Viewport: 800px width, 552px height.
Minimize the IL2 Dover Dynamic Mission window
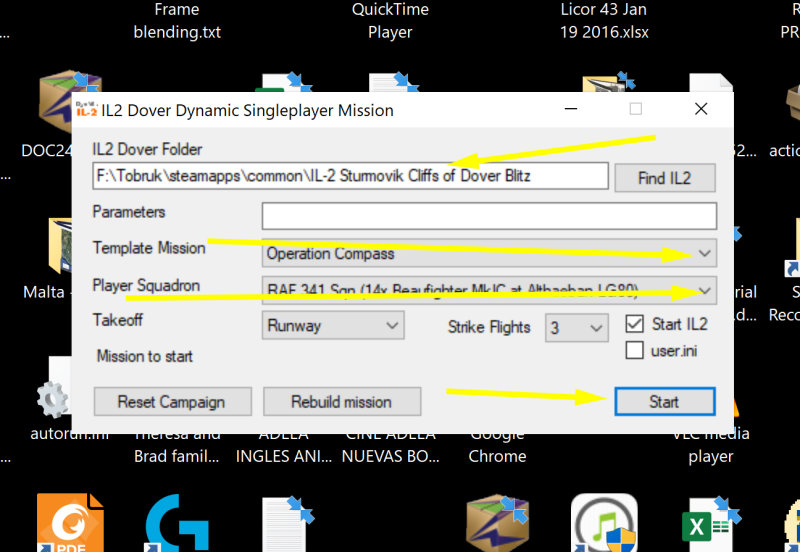pos(571,109)
